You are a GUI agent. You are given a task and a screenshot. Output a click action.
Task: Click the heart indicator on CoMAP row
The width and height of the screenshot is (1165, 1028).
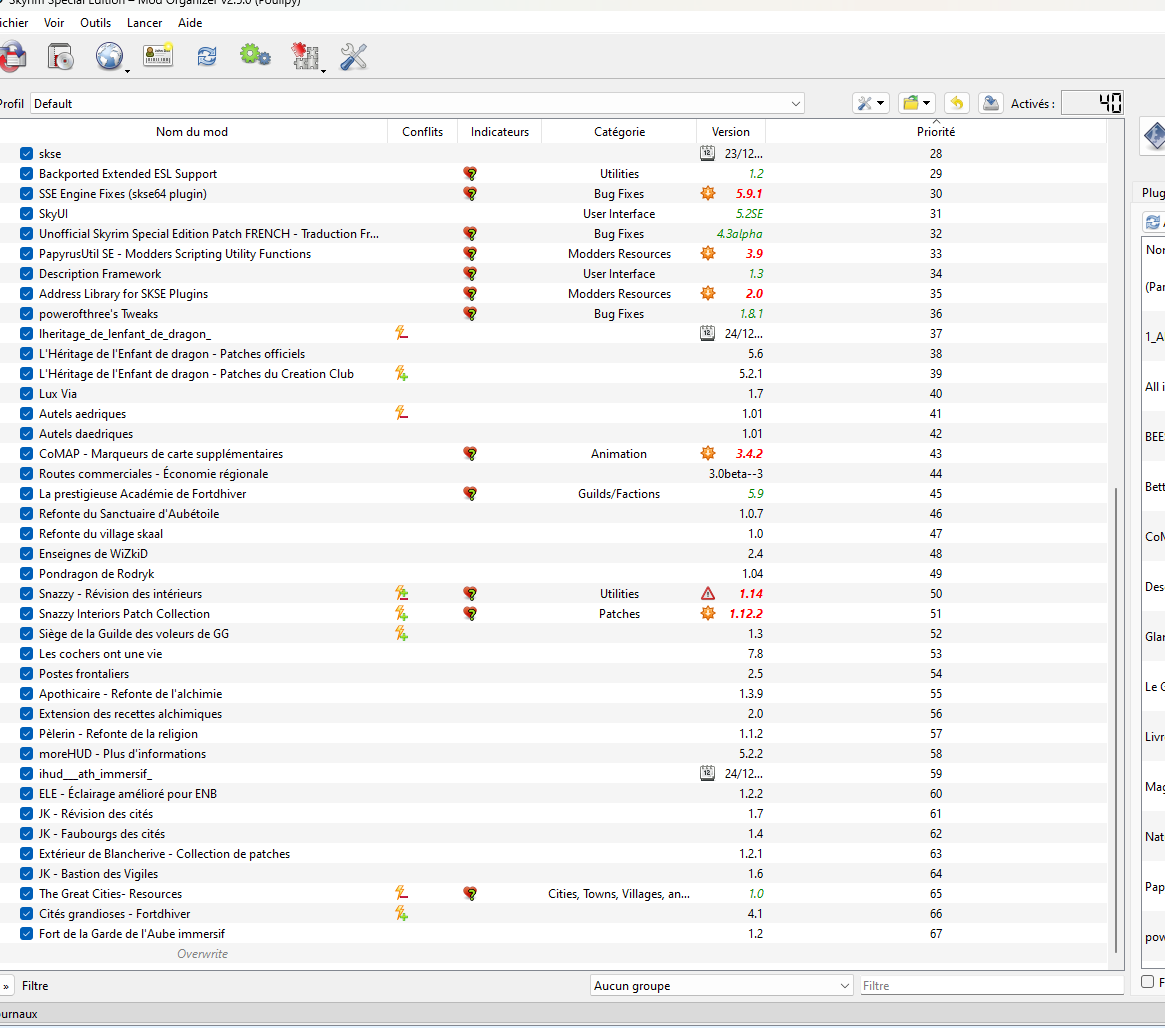[470, 453]
